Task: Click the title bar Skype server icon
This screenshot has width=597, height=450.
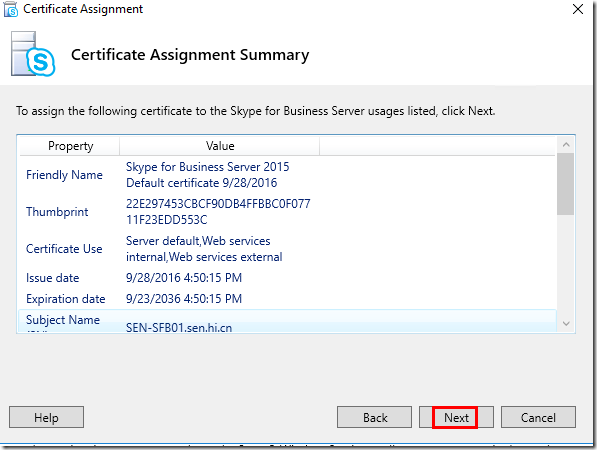Action: (x=11, y=9)
